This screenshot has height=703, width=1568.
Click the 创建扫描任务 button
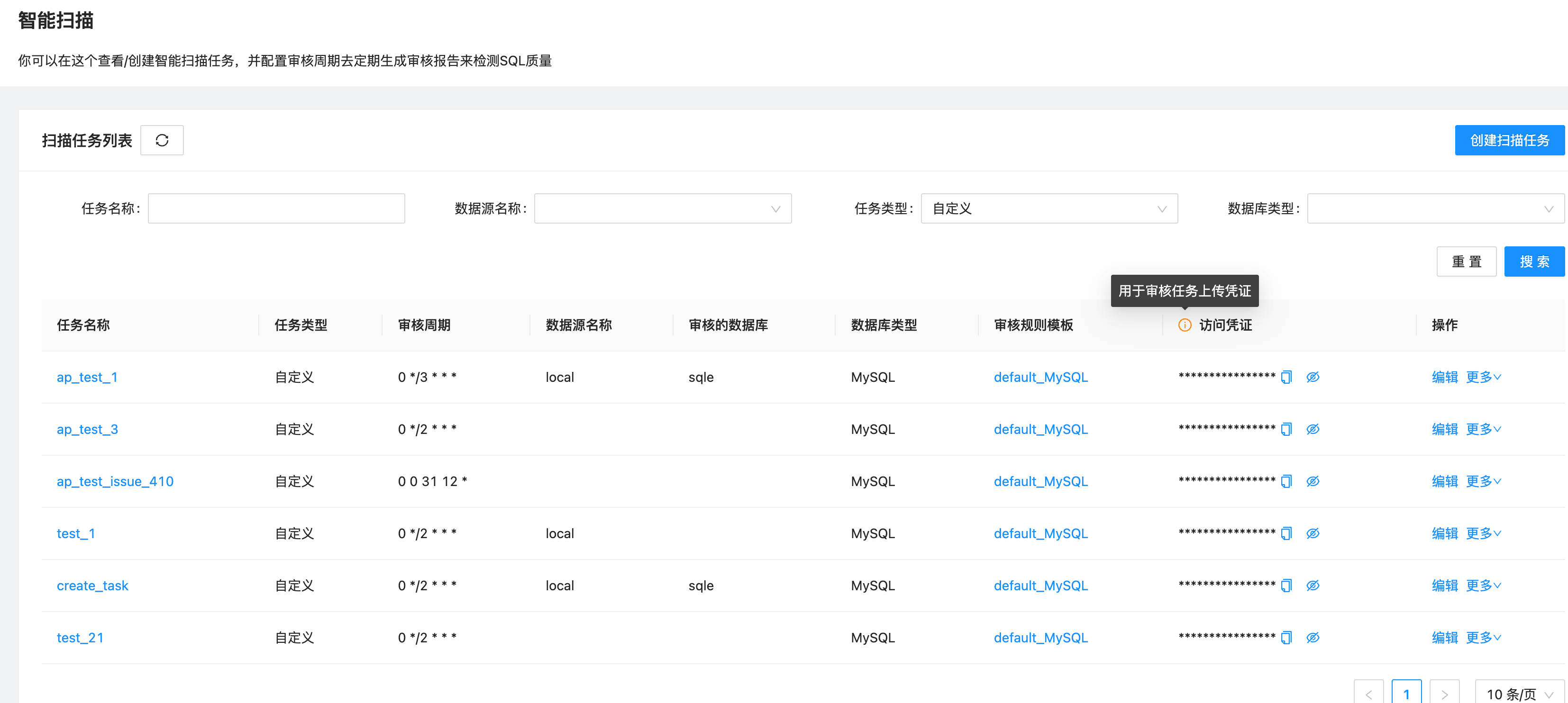coord(1510,140)
